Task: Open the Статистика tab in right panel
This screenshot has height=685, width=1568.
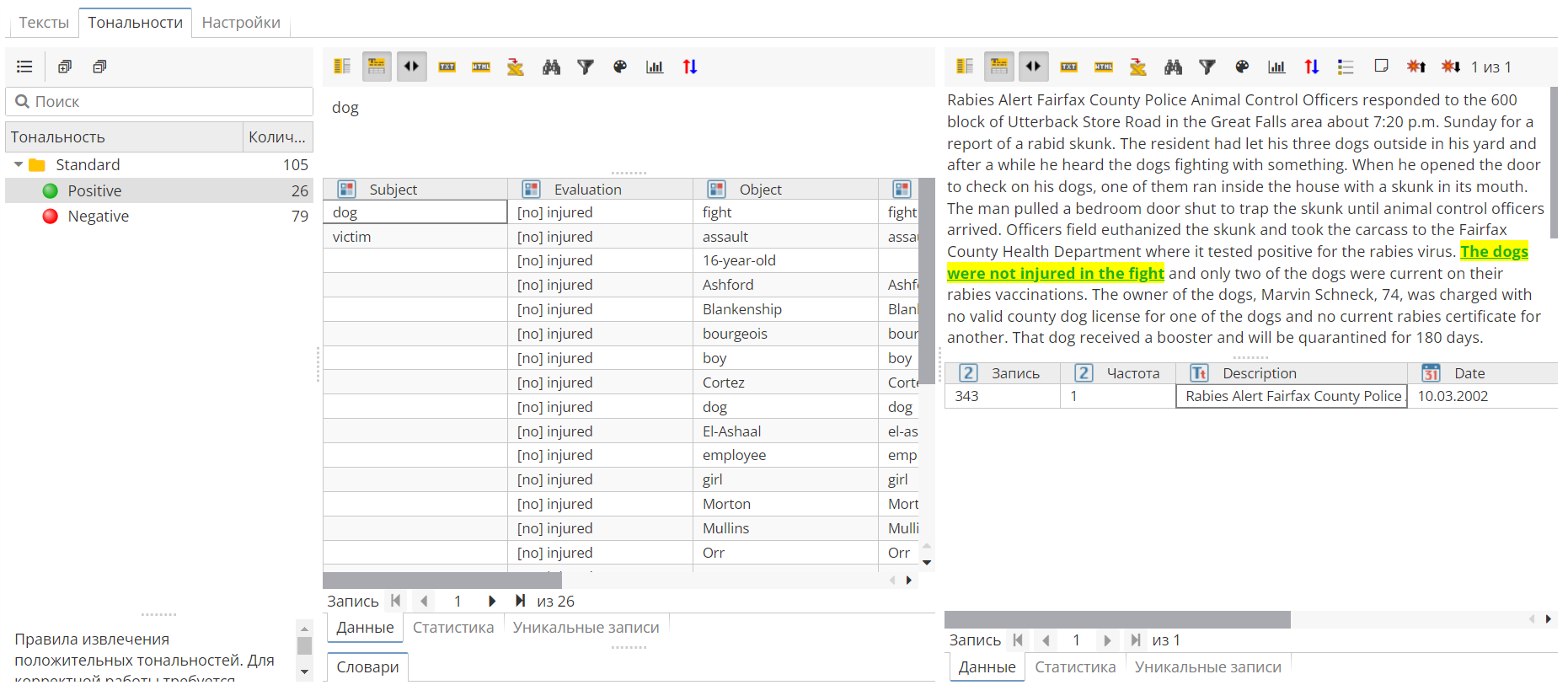Action: pos(1075,666)
